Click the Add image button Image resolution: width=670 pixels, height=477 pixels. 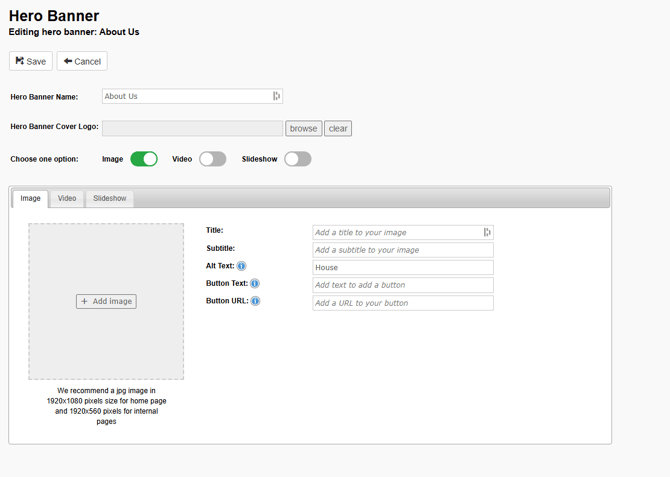pyautogui.click(x=106, y=301)
